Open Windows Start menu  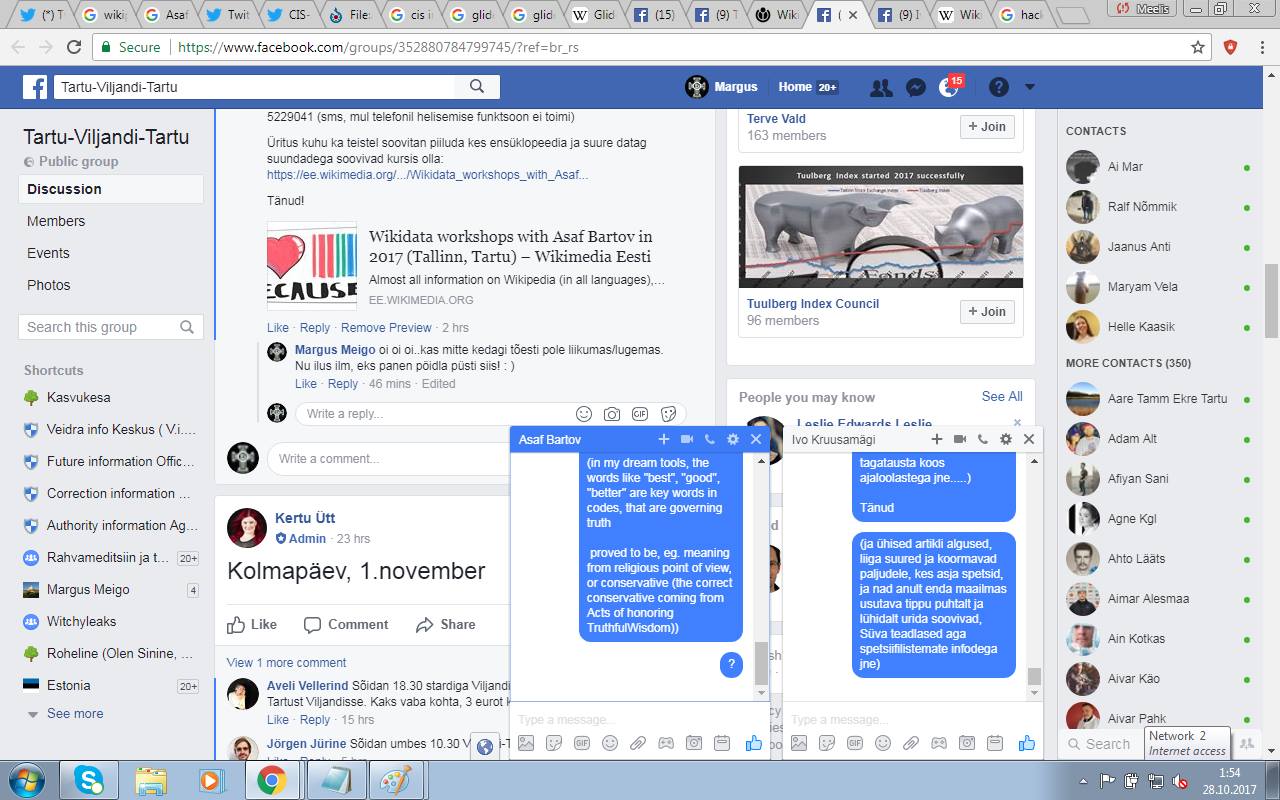click(26, 780)
